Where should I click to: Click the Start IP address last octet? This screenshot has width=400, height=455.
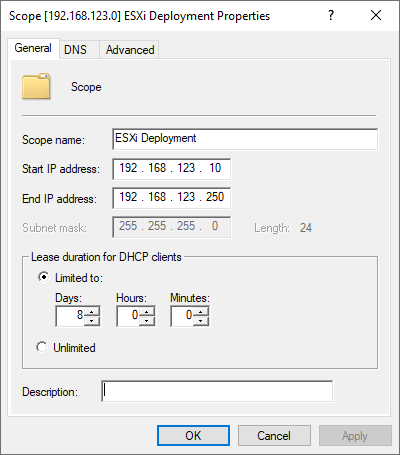click(x=215, y=168)
